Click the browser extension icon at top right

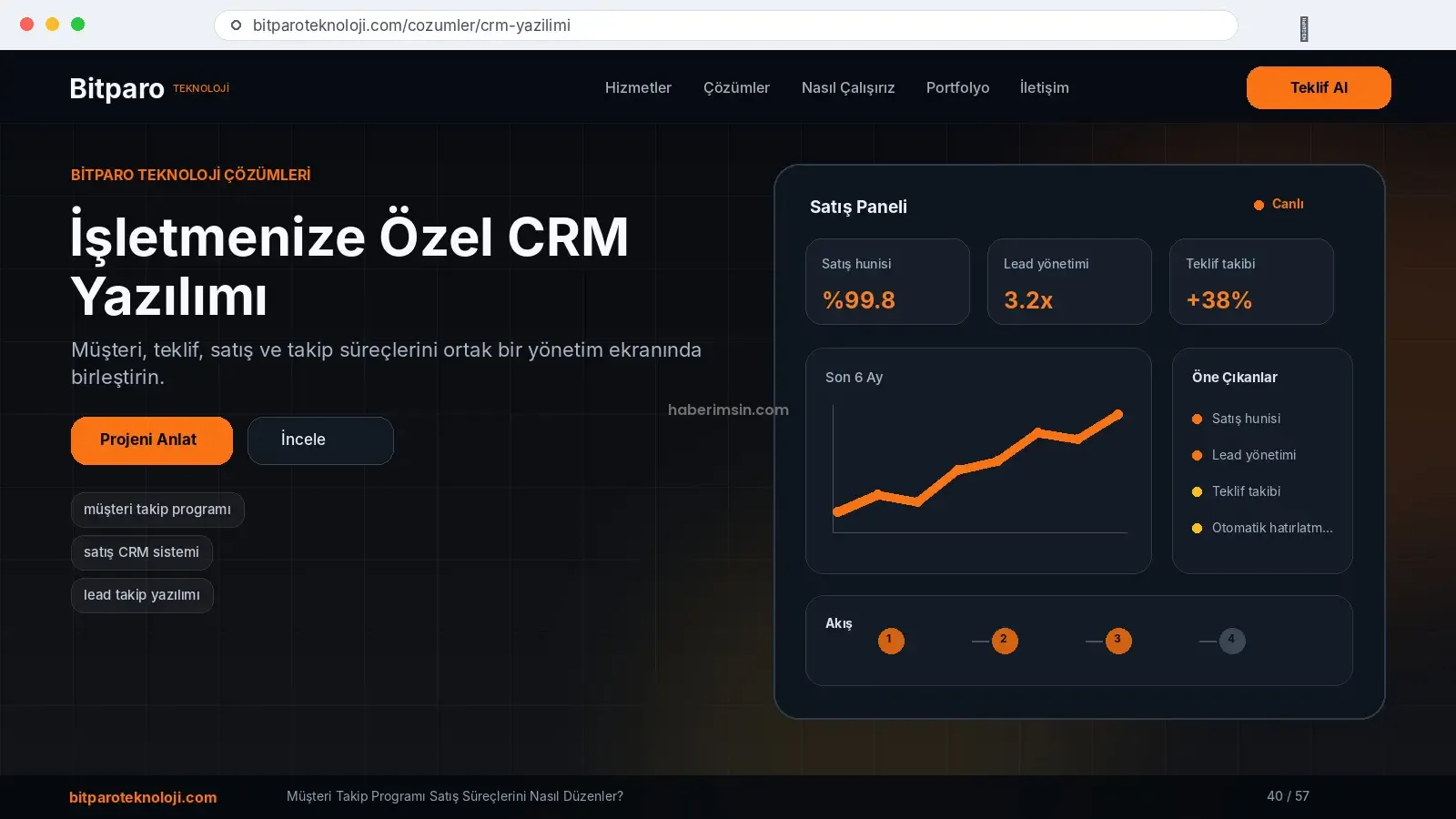(1304, 29)
